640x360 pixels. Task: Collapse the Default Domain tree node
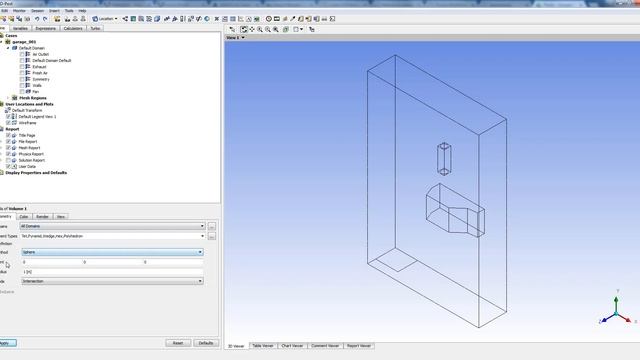pos(8,48)
